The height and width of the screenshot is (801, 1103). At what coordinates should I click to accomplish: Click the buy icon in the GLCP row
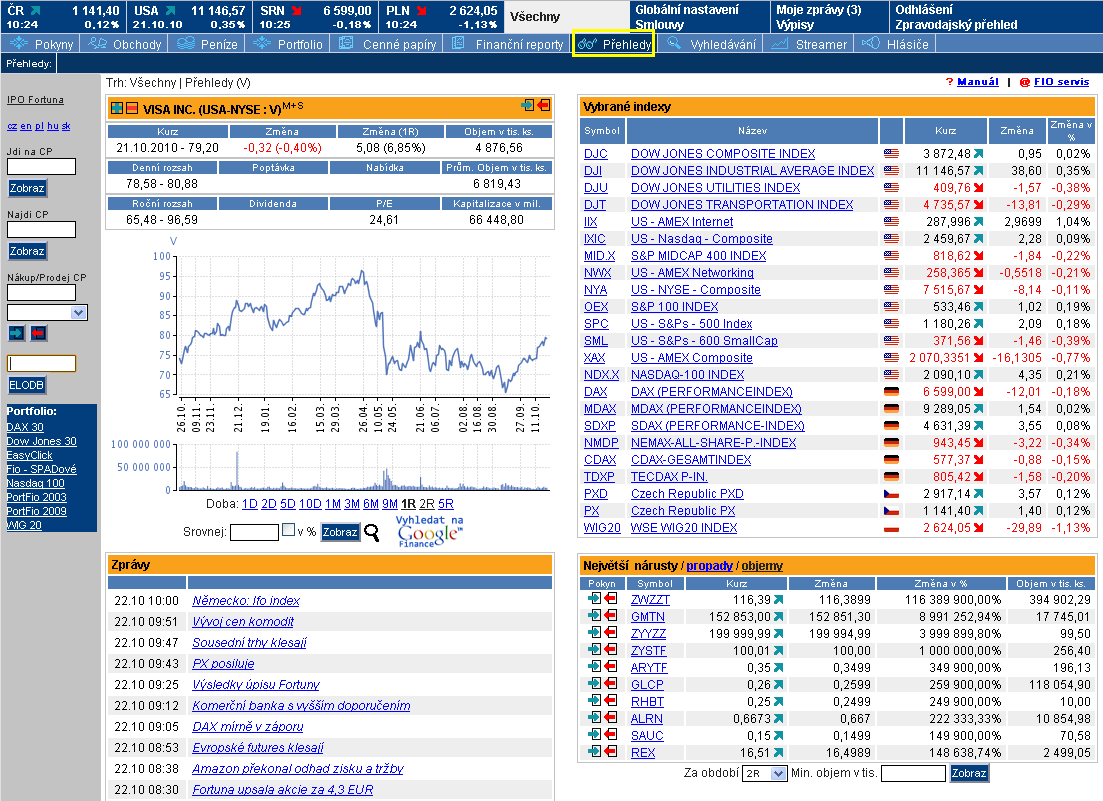[x=594, y=684]
